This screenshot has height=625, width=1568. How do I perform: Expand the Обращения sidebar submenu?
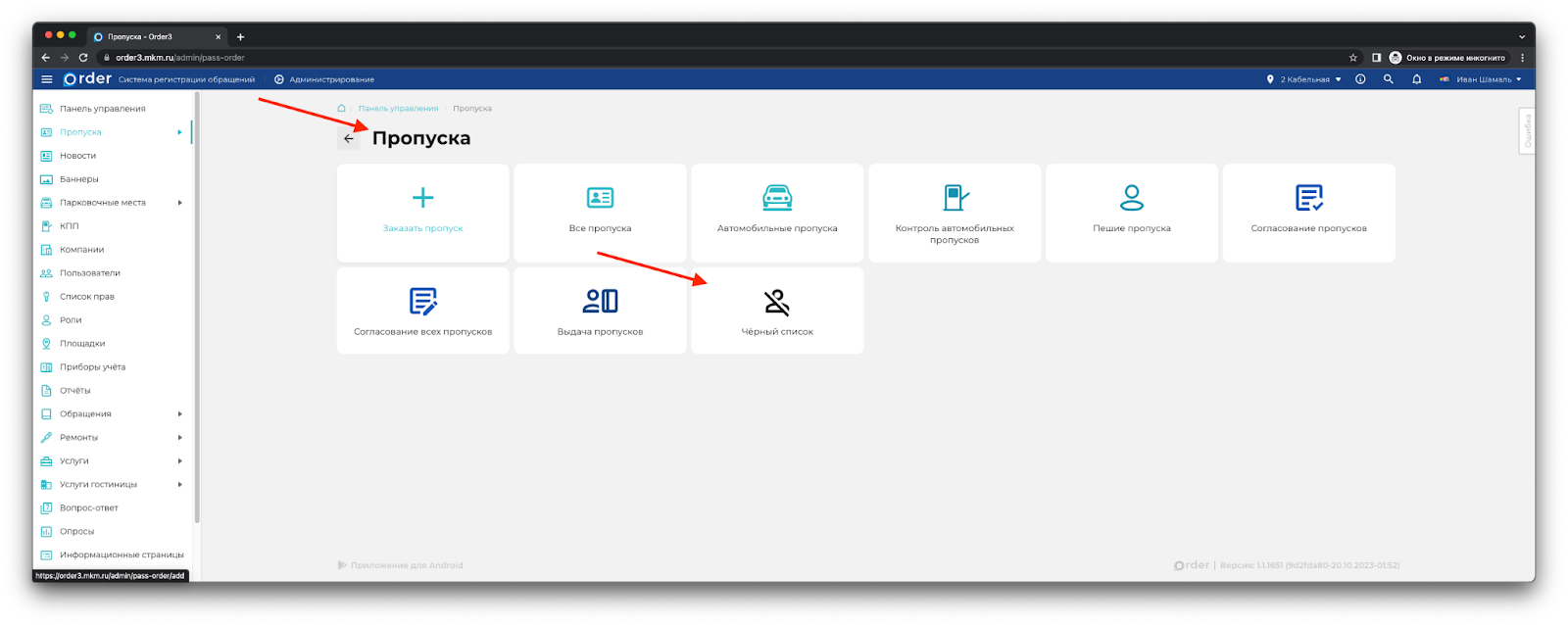point(179,414)
